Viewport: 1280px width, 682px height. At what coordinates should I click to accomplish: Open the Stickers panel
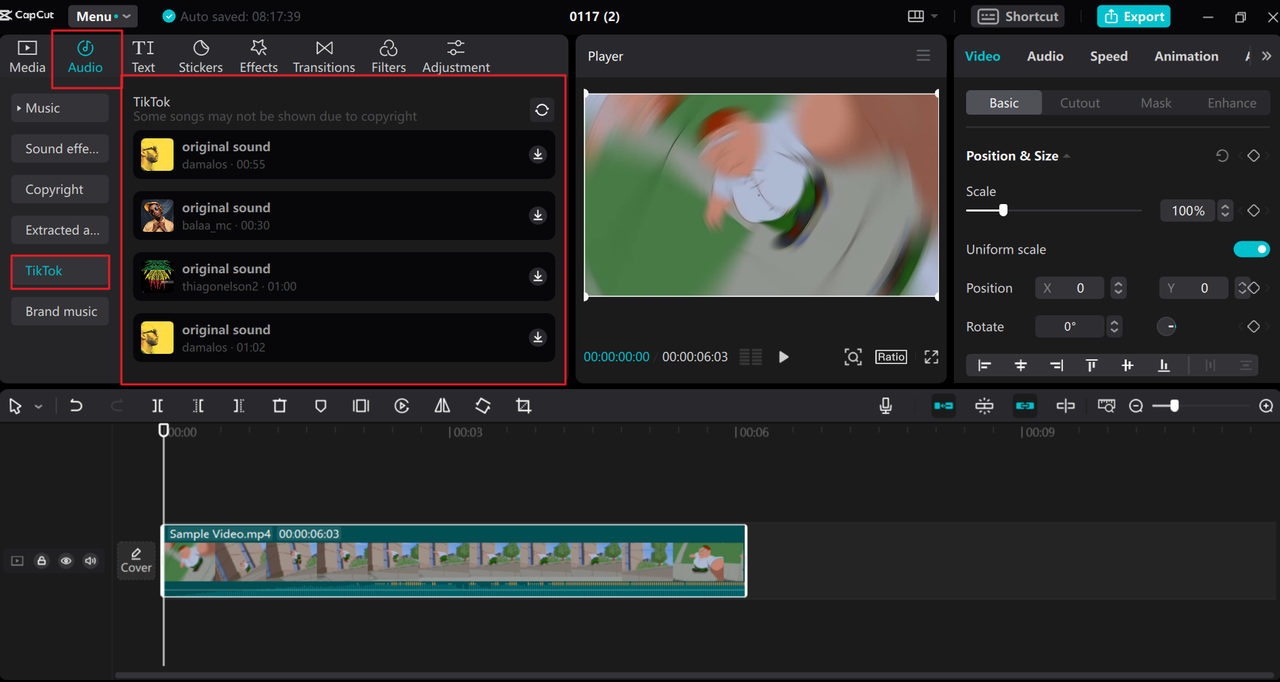click(201, 56)
